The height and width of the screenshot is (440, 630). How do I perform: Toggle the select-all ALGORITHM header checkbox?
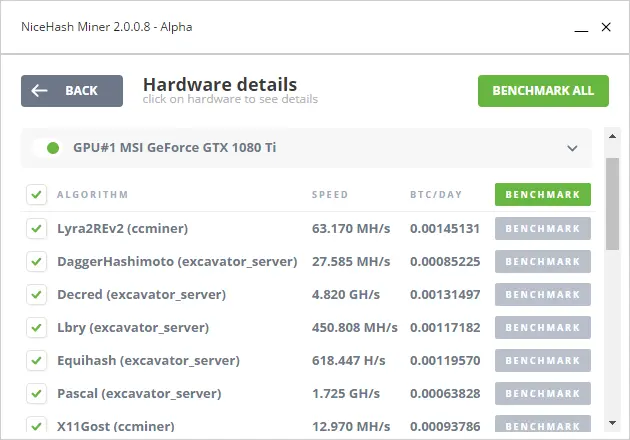(37, 194)
